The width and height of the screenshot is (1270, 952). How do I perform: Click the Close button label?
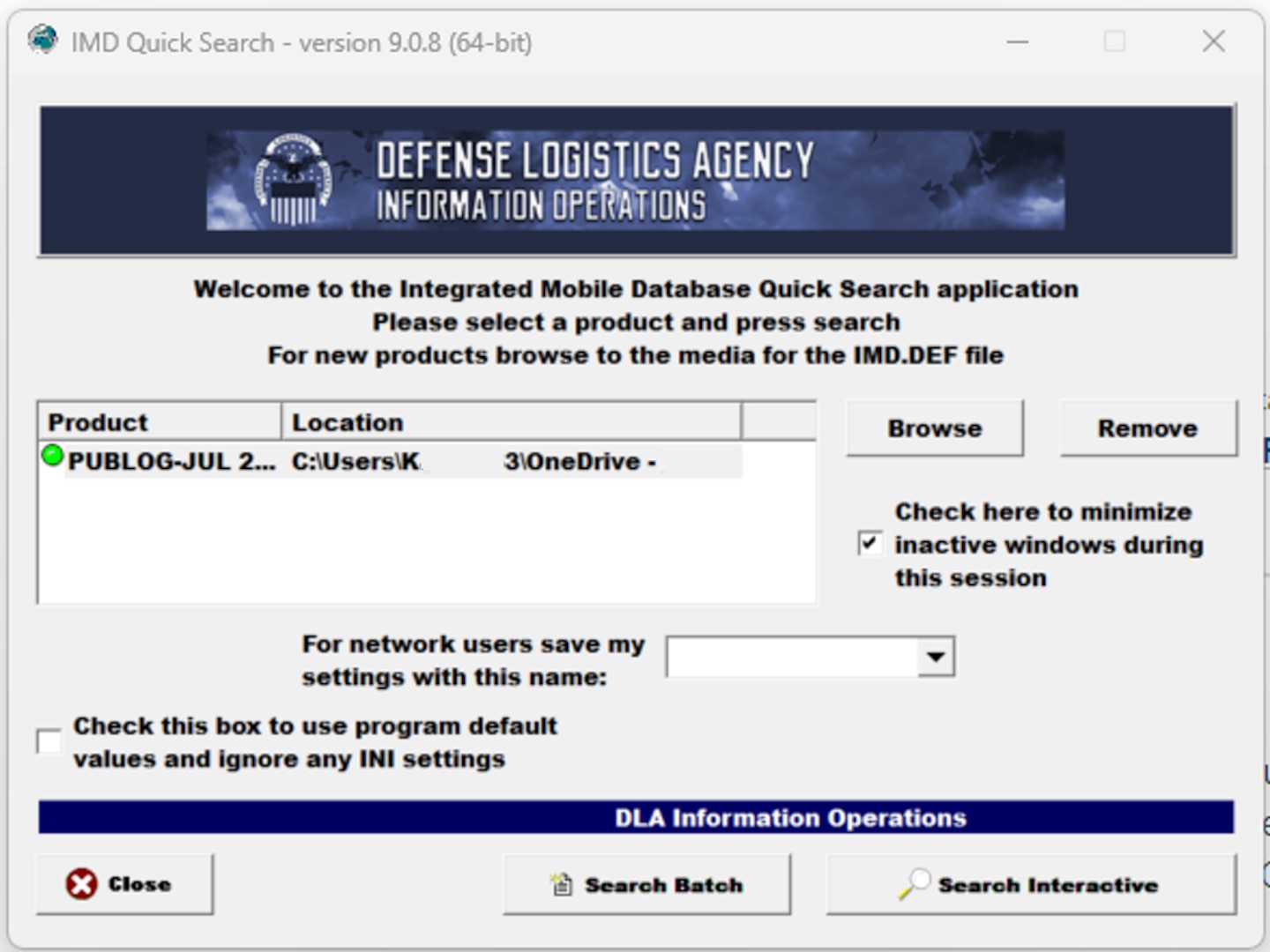pos(139,884)
